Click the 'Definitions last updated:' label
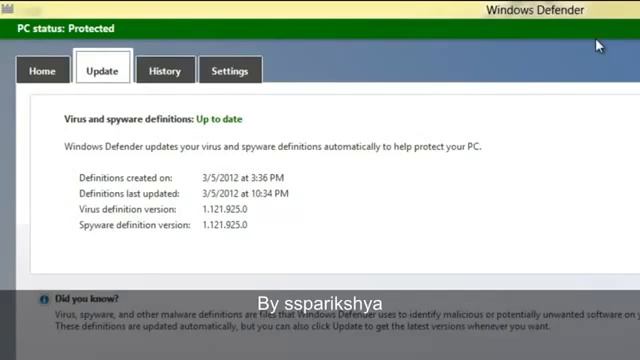 tap(129, 193)
